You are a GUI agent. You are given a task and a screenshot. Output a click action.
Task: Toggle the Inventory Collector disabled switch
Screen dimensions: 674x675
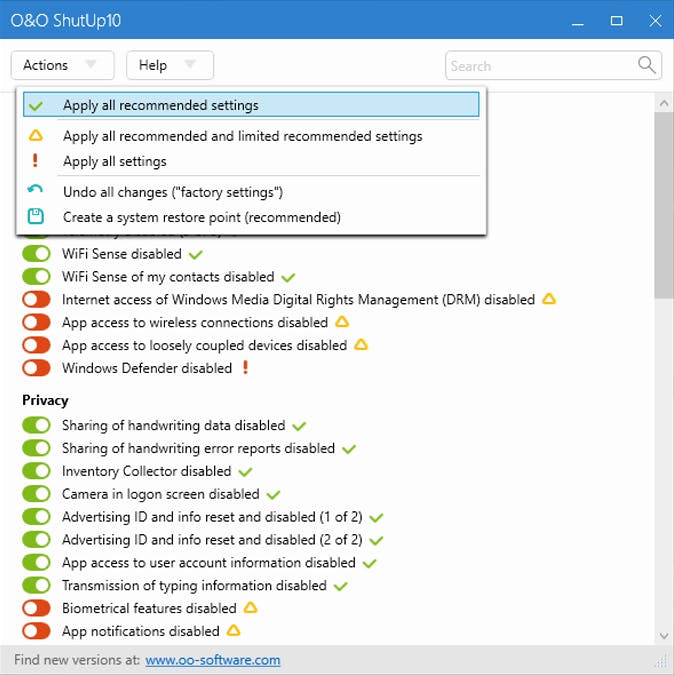(x=37, y=471)
